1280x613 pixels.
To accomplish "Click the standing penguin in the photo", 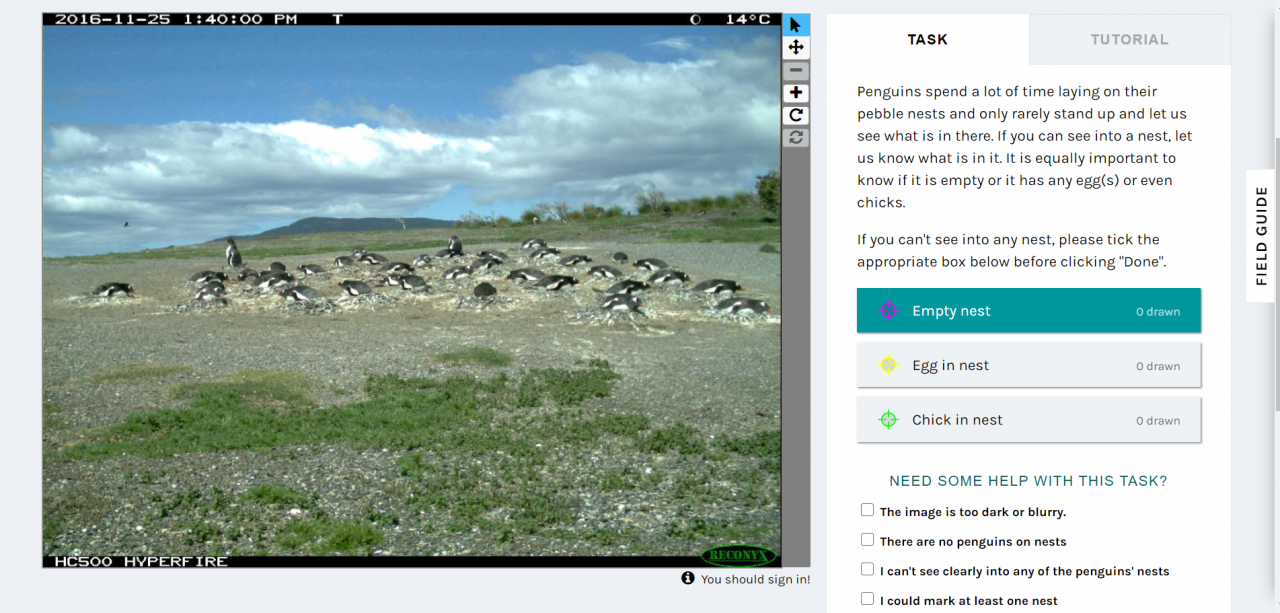I will [233, 253].
